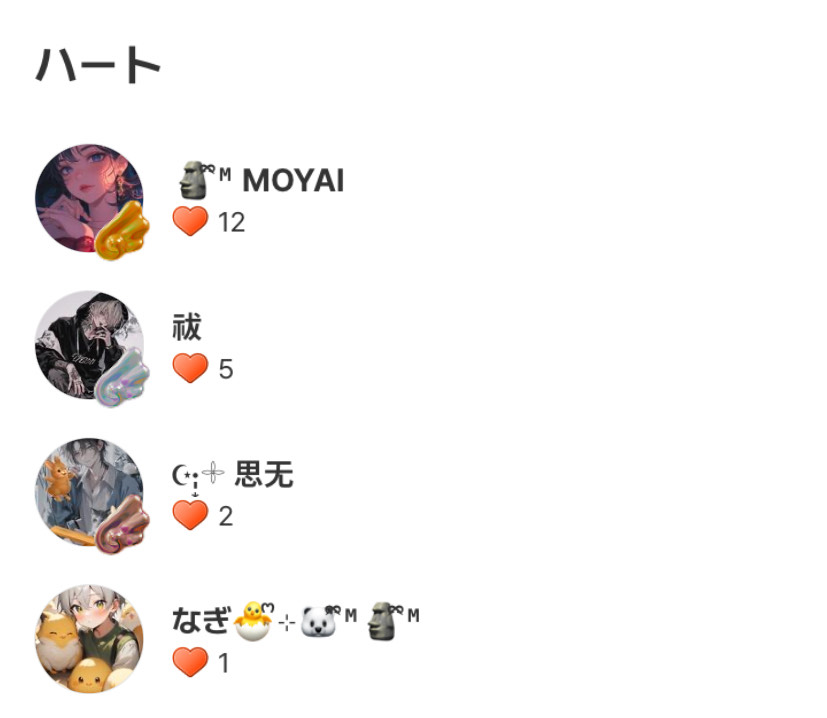Click the polar bear emoji in なぎ's name
Image resolution: width=827 pixels, height=718 pixels.
click(318, 622)
